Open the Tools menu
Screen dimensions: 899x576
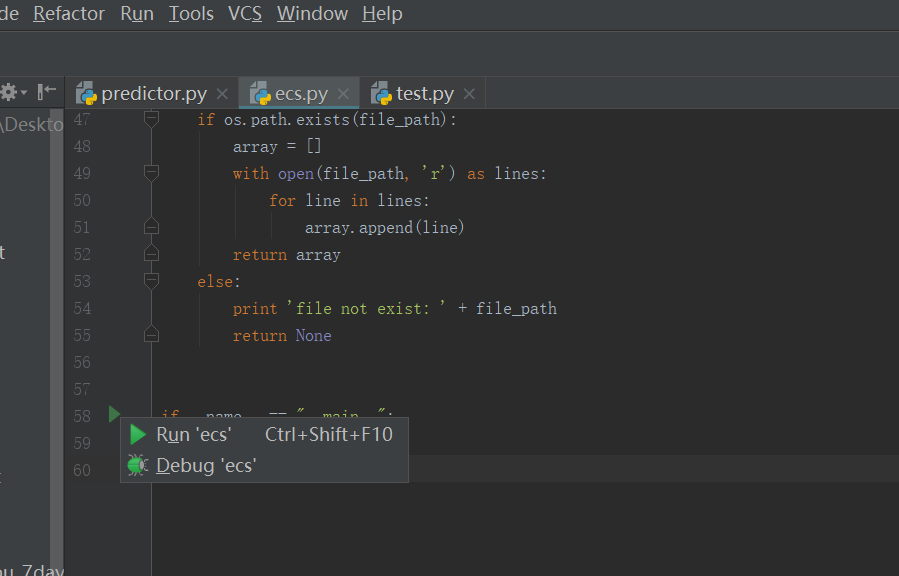point(191,13)
